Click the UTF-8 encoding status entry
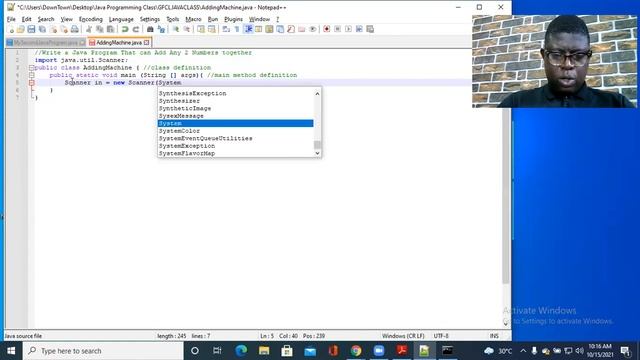 pos(441,336)
